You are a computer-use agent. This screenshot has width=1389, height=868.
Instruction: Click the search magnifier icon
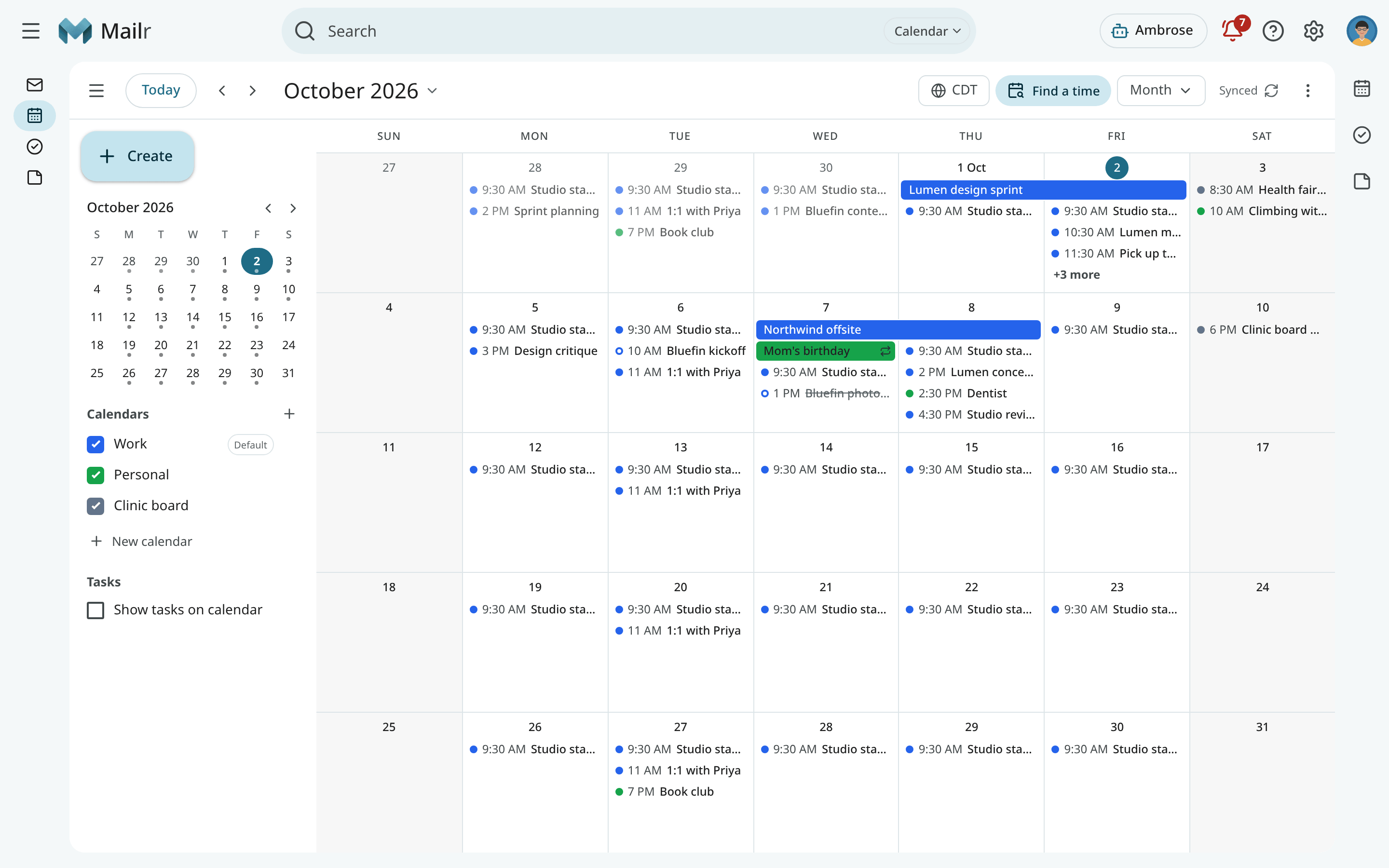tap(304, 31)
